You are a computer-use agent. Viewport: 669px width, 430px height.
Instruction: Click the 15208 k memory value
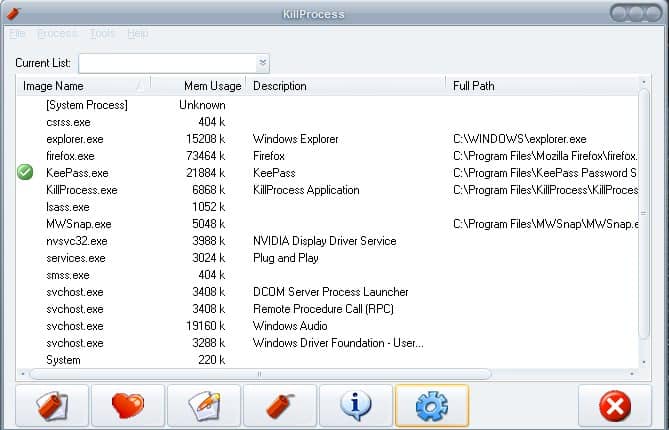pos(206,139)
